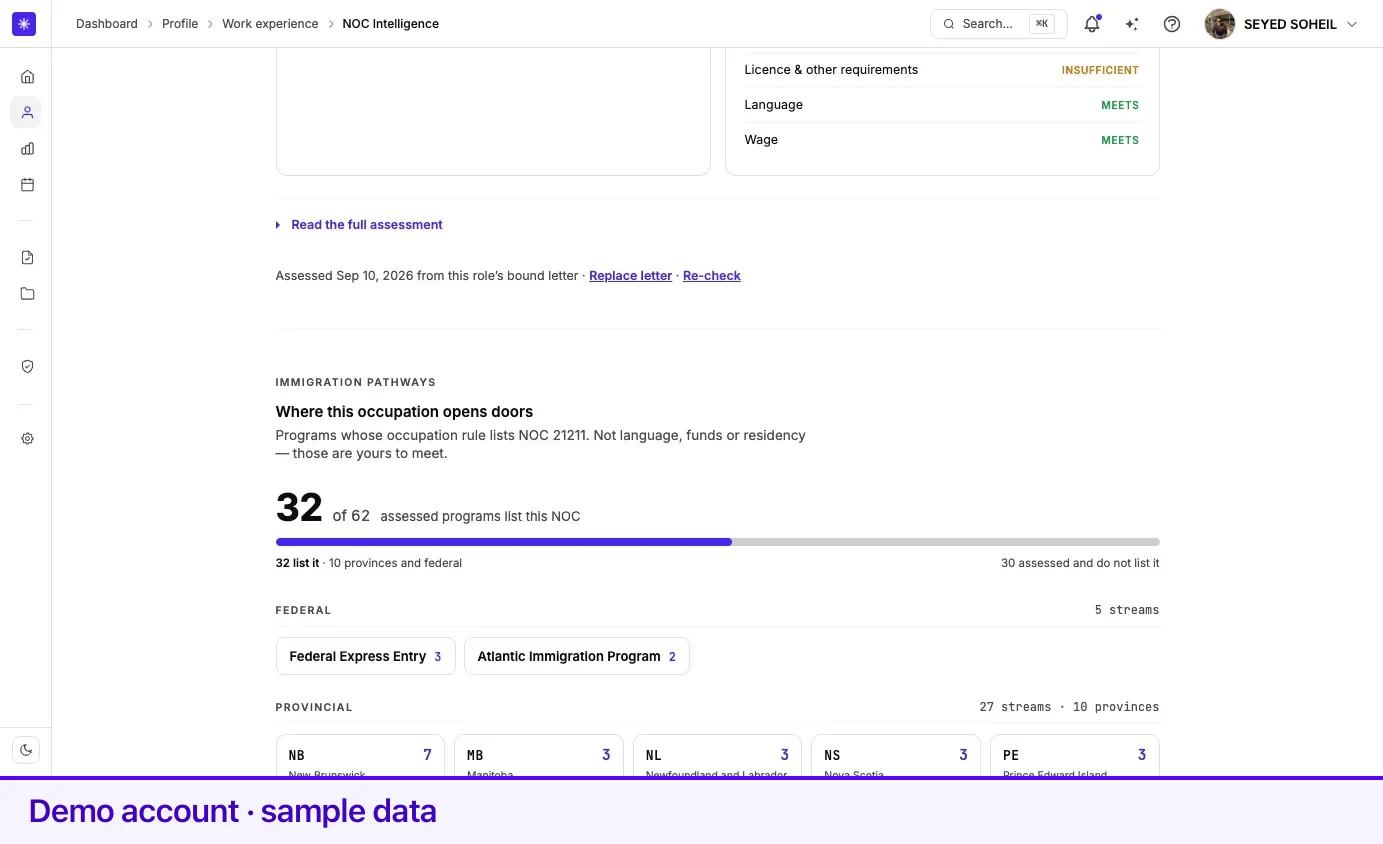Screen dimensions: 1383x844
Task: Click the NOC Intelligence breadcrumb
Action: coord(390,24)
